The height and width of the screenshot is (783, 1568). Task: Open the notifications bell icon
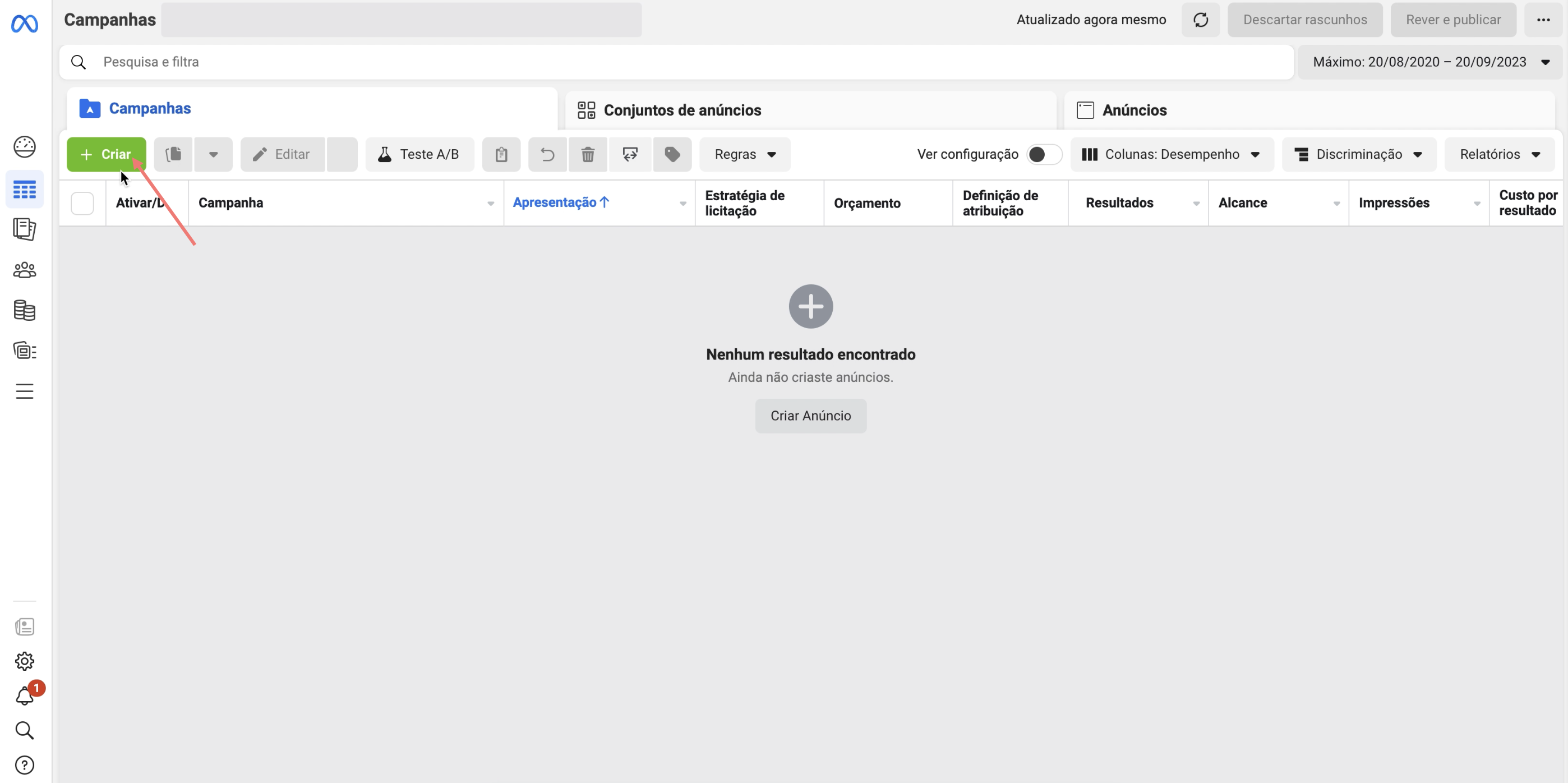[x=24, y=696]
